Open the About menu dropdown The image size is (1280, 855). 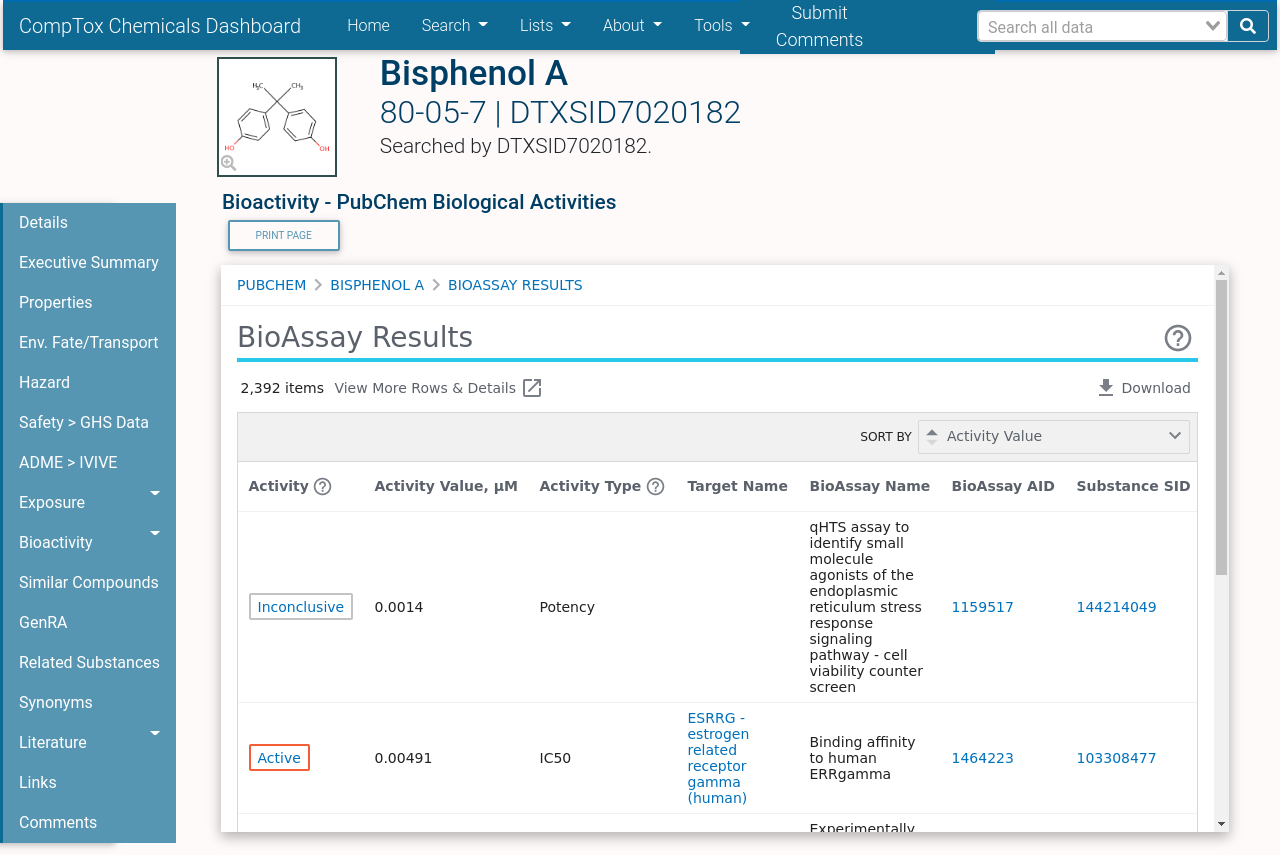pyautogui.click(x=632, y=25)
